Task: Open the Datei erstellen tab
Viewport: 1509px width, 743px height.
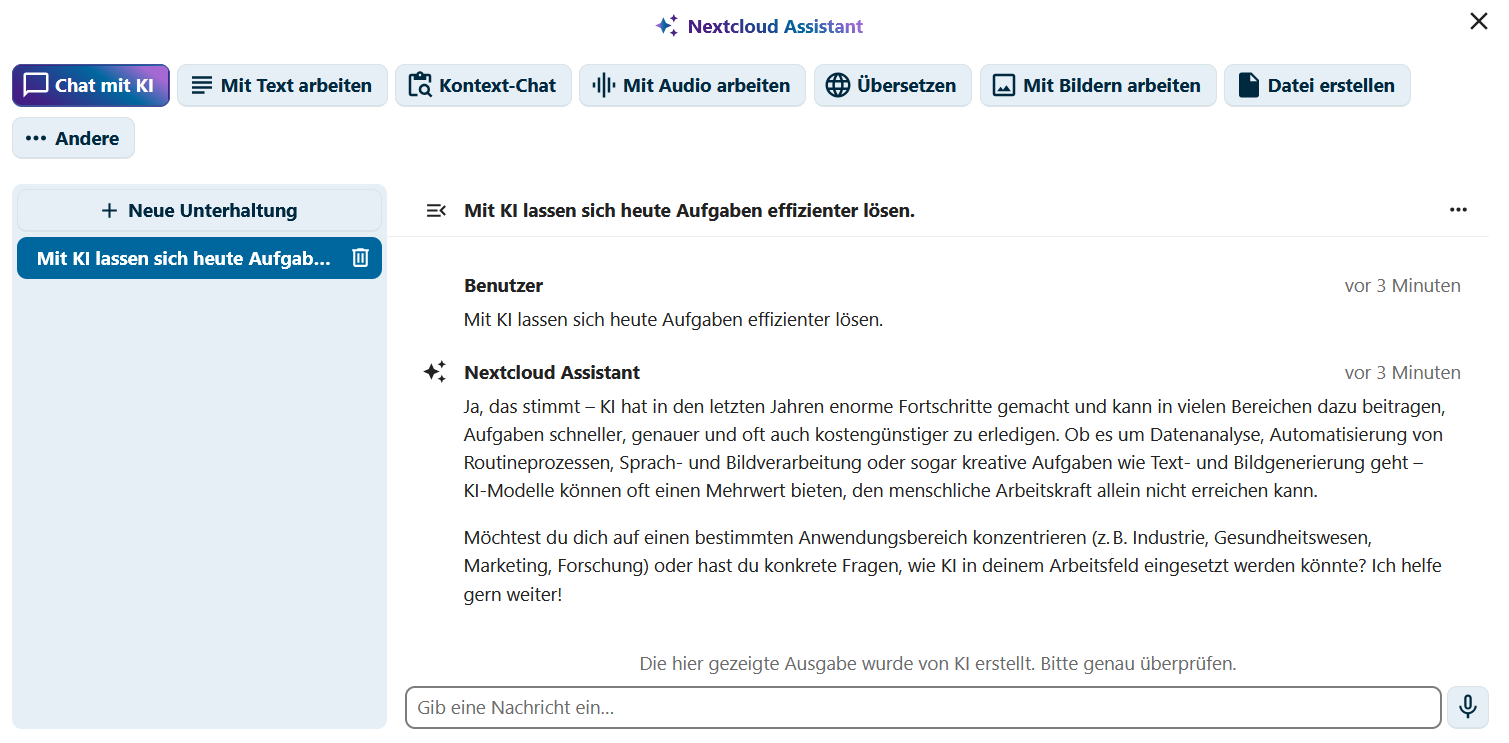Action: [x=1317, y=85]
